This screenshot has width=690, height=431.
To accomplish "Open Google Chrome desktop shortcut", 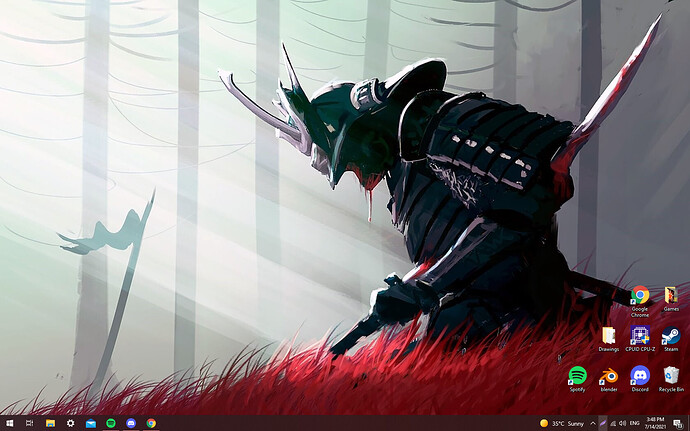I will point(640,301).
